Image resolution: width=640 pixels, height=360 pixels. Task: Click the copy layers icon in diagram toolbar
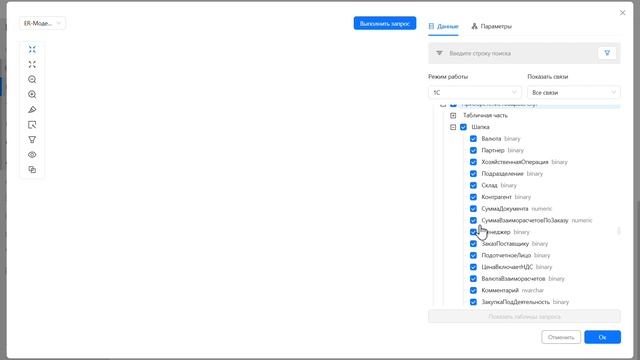click(32, 169)
